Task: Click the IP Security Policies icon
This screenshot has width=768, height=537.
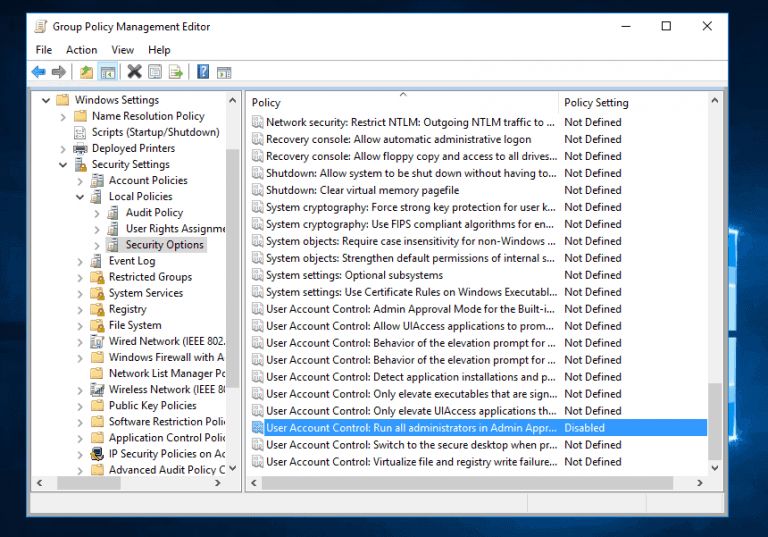Action: pyautogui.click(x=97, y=454)
